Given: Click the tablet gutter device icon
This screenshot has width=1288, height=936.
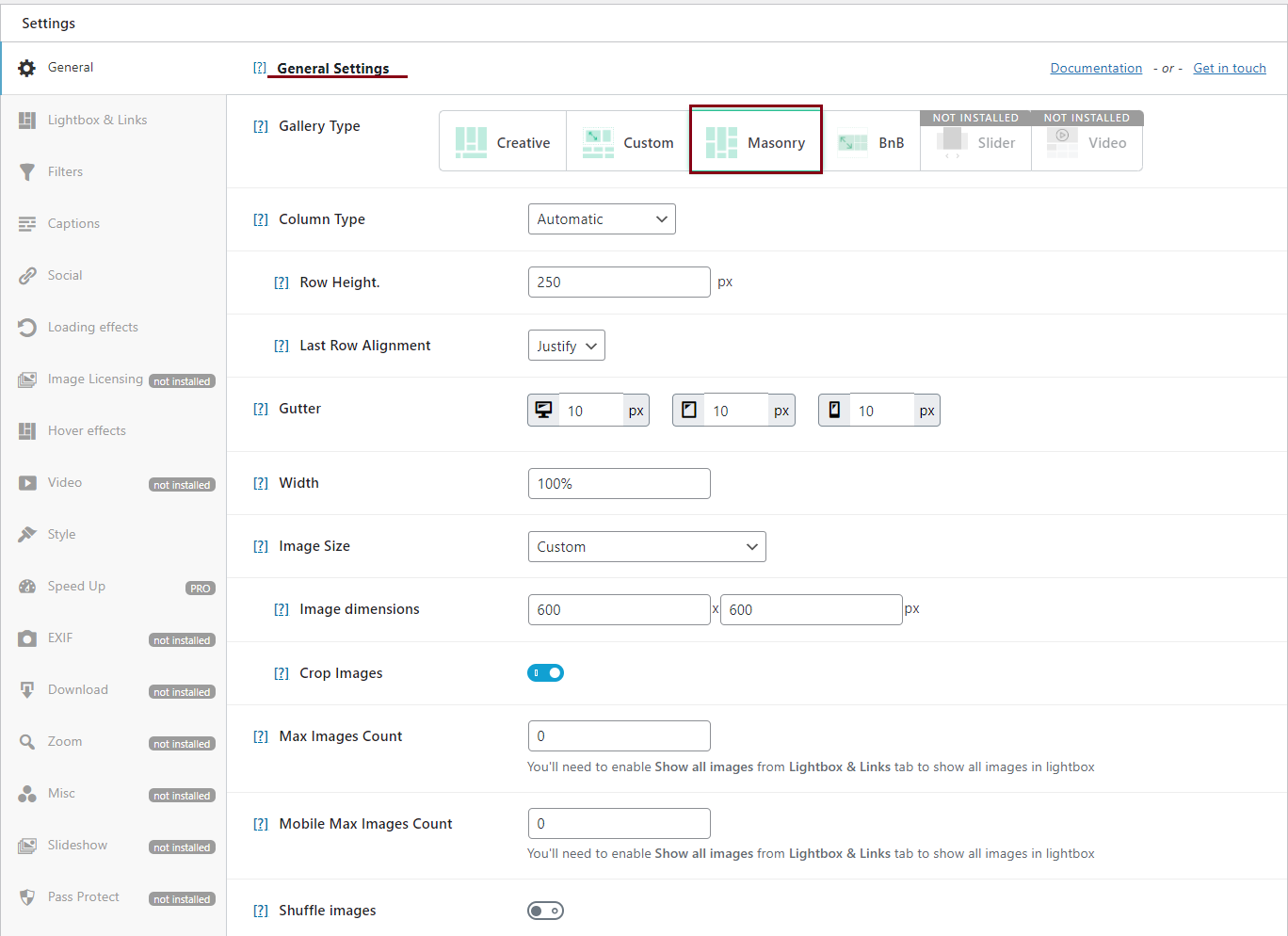Looking at the screenshot, I should pyautogui.click(x=689, y=410).
